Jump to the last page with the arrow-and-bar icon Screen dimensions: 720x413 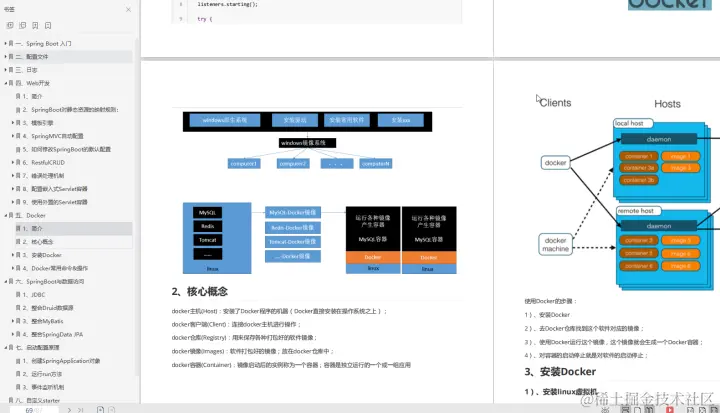[x=80, y=410]
